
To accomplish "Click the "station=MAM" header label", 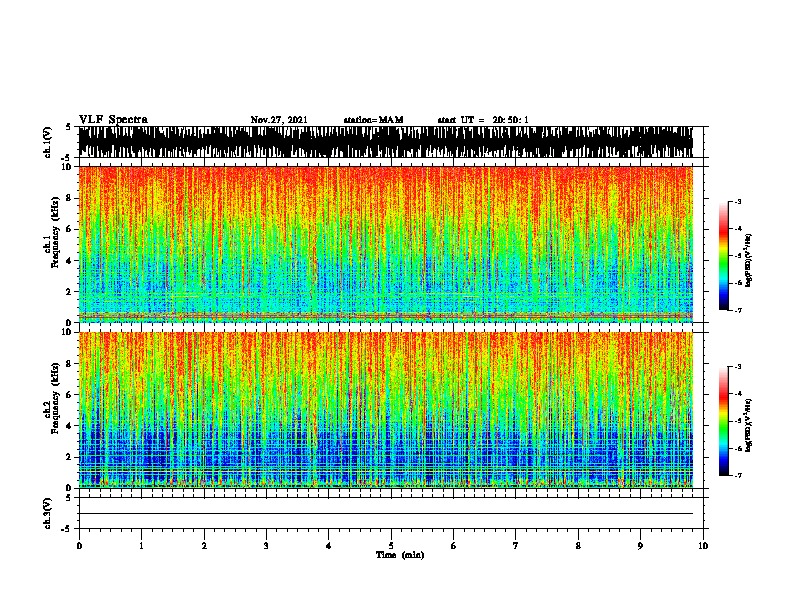I will click(x=374, y=120).
